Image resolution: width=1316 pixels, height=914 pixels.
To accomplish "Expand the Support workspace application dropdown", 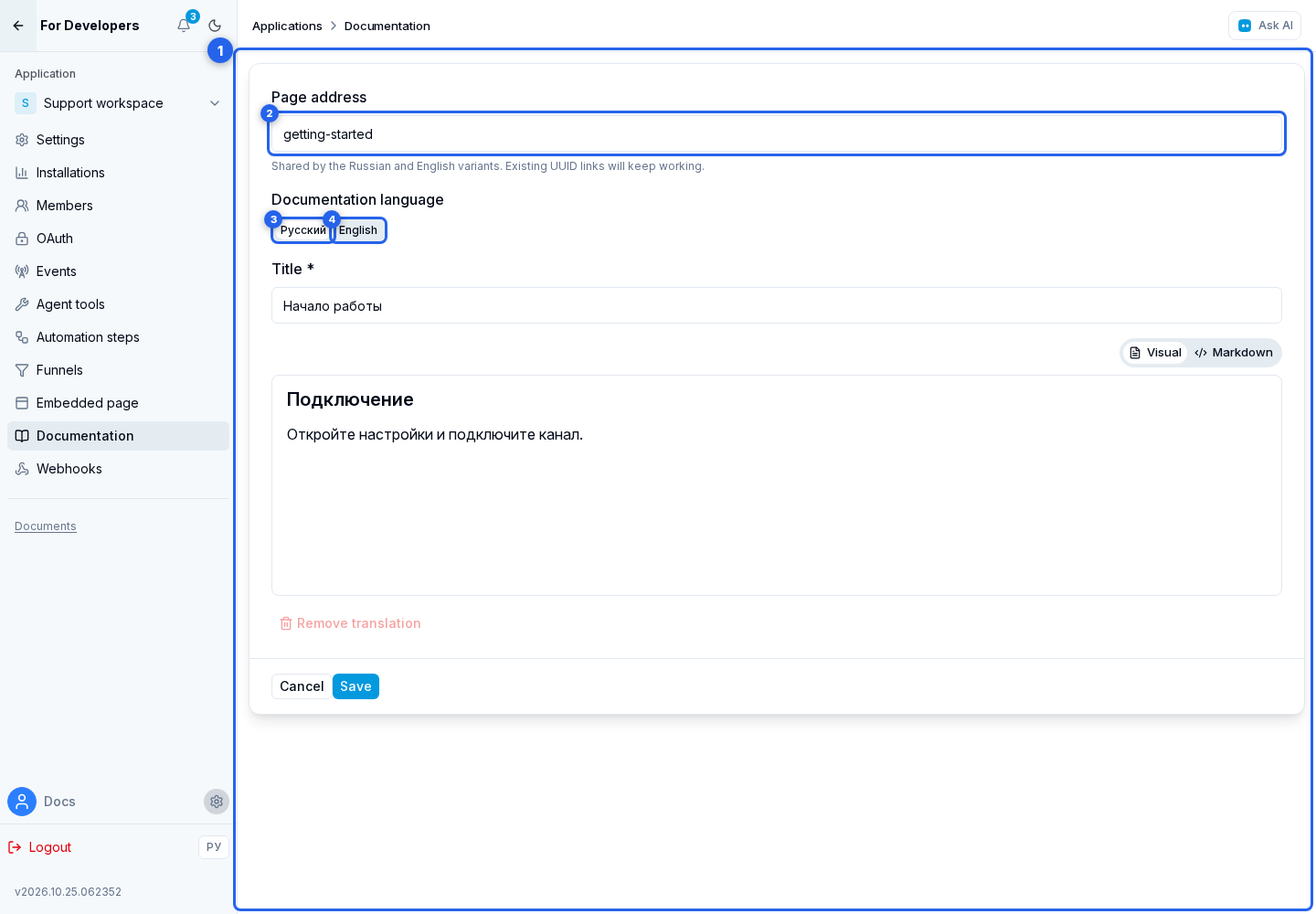I will [119, 103].
